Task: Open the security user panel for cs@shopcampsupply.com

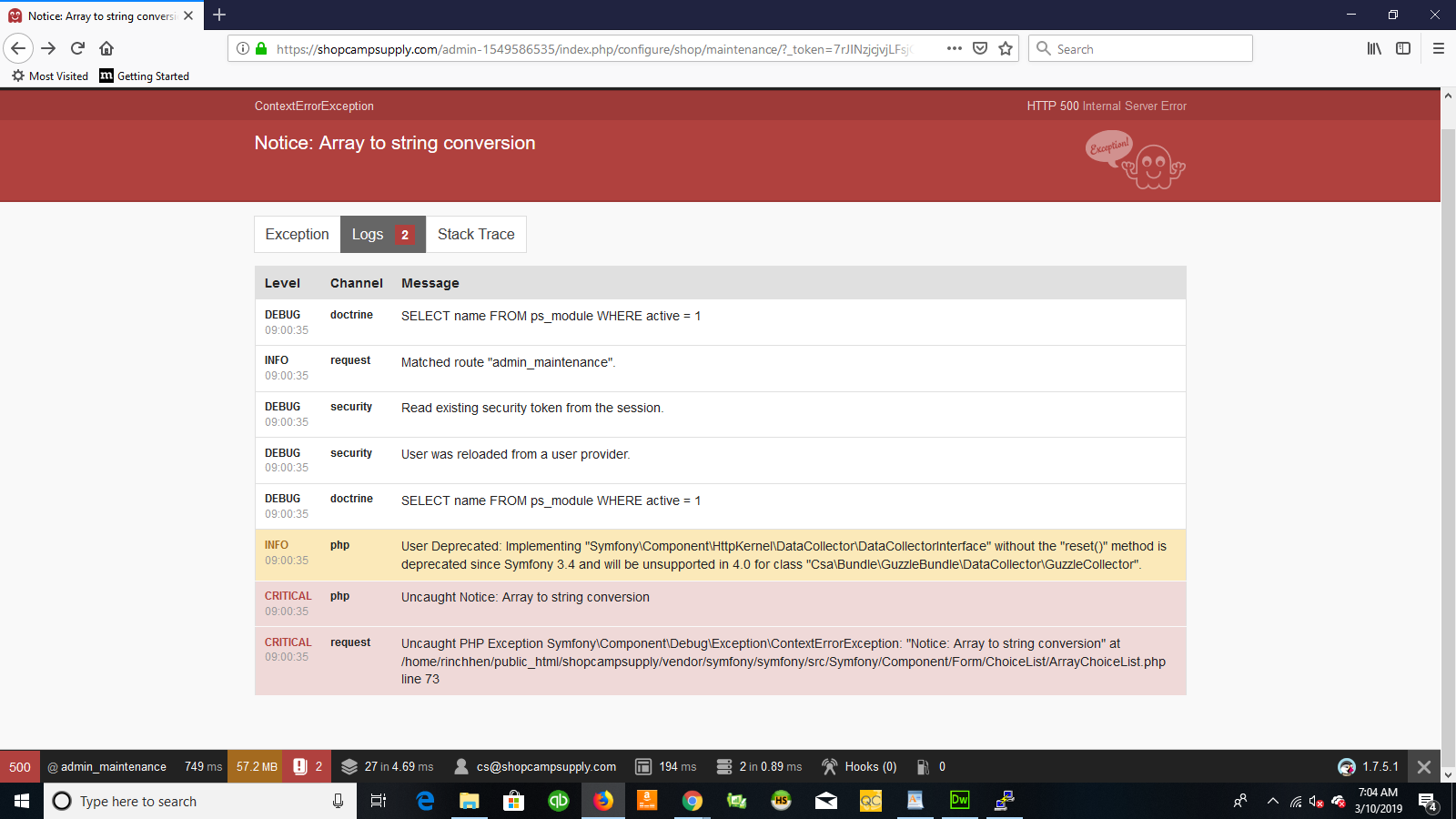Action: pyautogui.click(x=535, y=766)
